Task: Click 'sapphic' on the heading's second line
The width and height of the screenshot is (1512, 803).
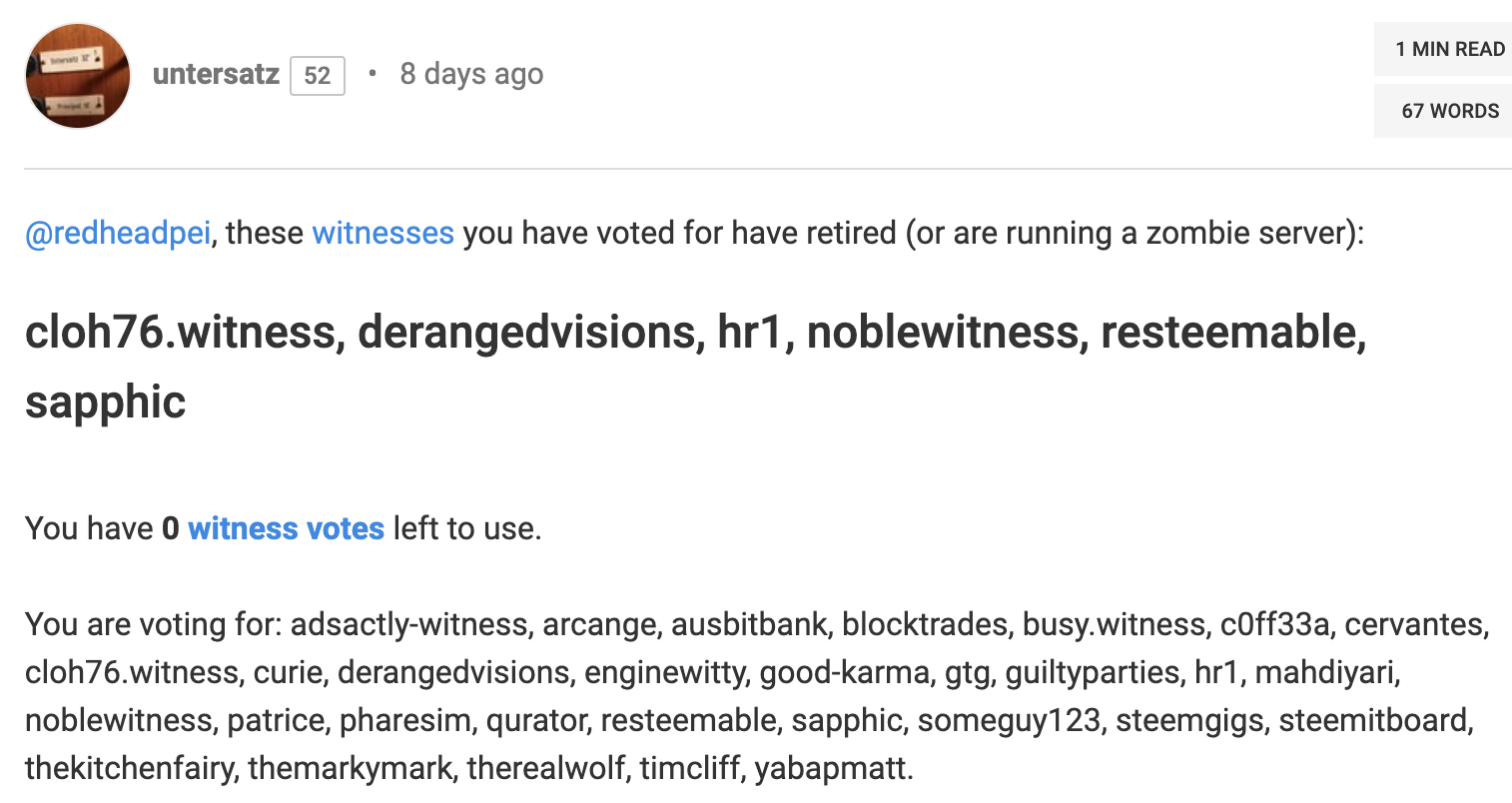Action: click(105, 401)
